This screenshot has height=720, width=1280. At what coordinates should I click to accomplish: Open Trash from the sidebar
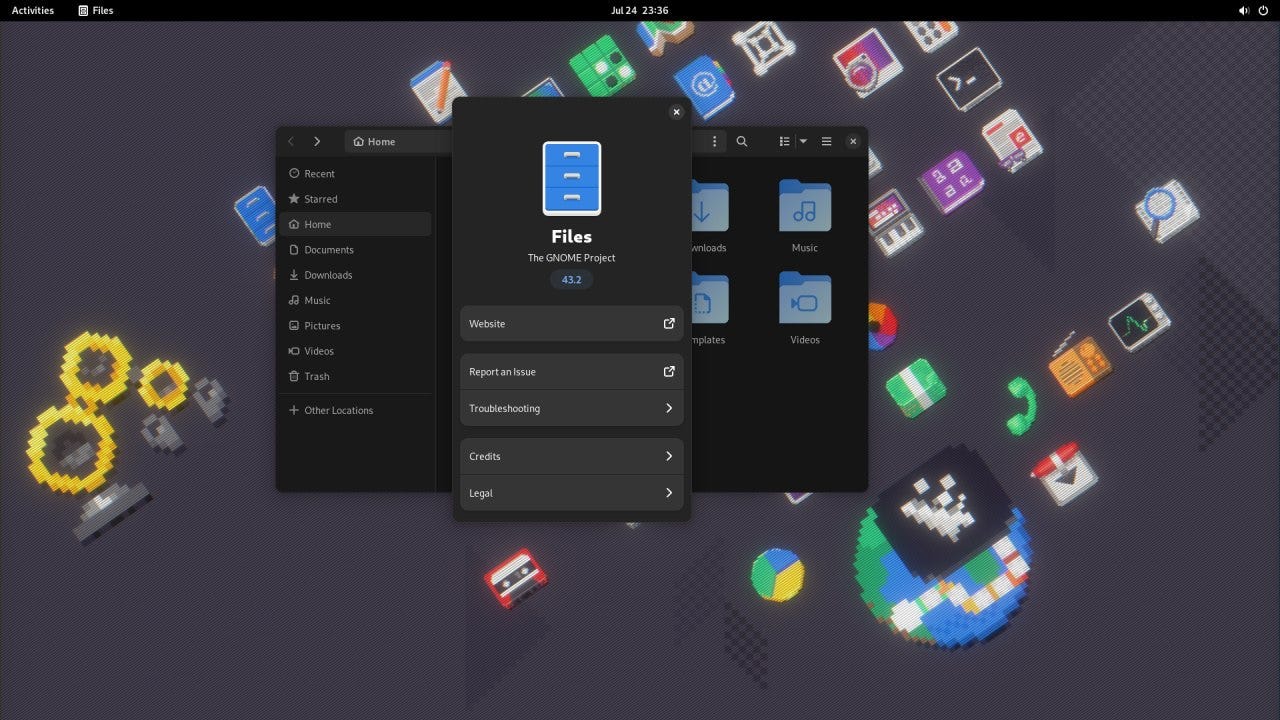(x=356, y=376)
